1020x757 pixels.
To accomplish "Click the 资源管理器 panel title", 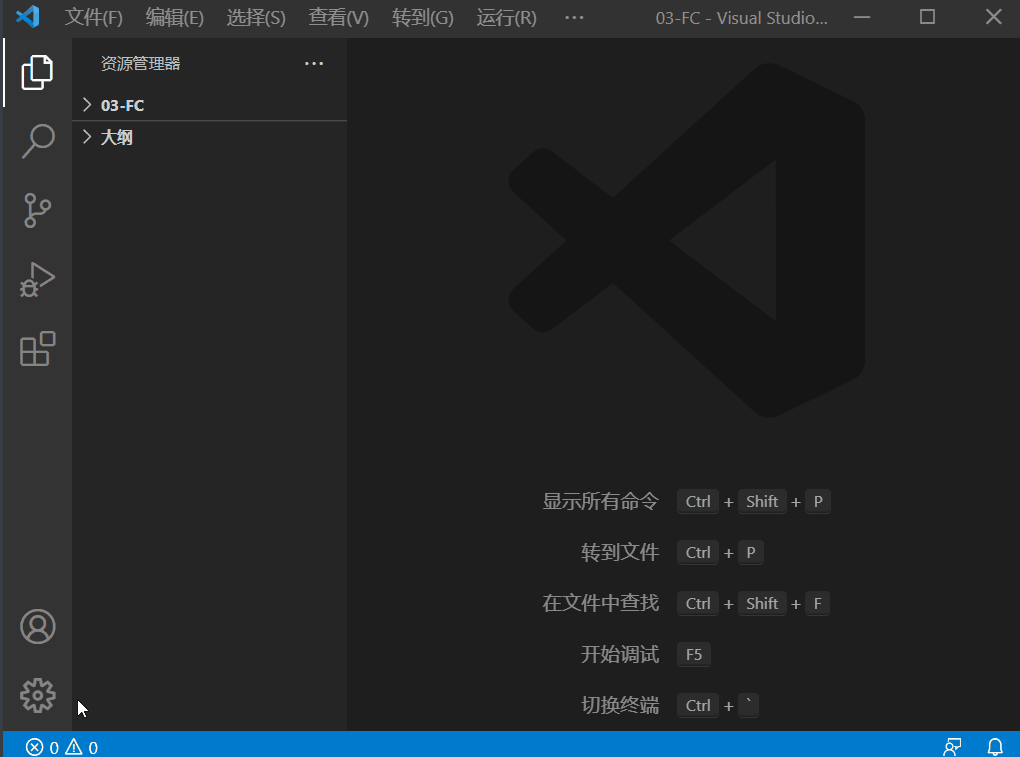I will point(141,64).
